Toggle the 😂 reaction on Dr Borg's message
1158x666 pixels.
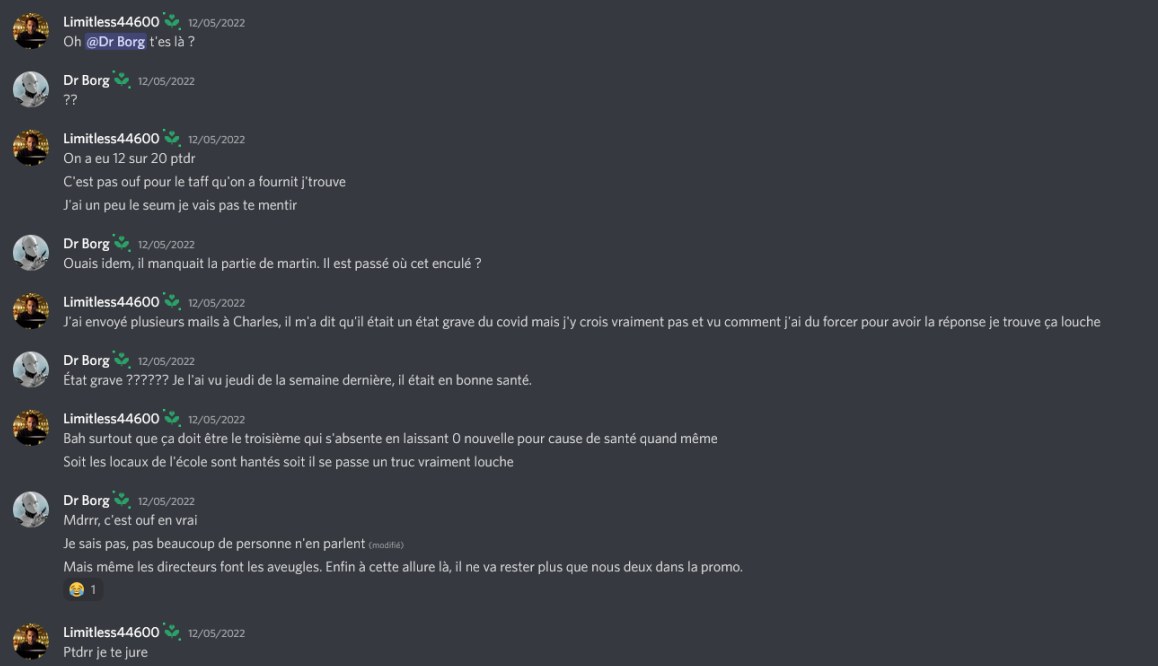click(76, 589)
